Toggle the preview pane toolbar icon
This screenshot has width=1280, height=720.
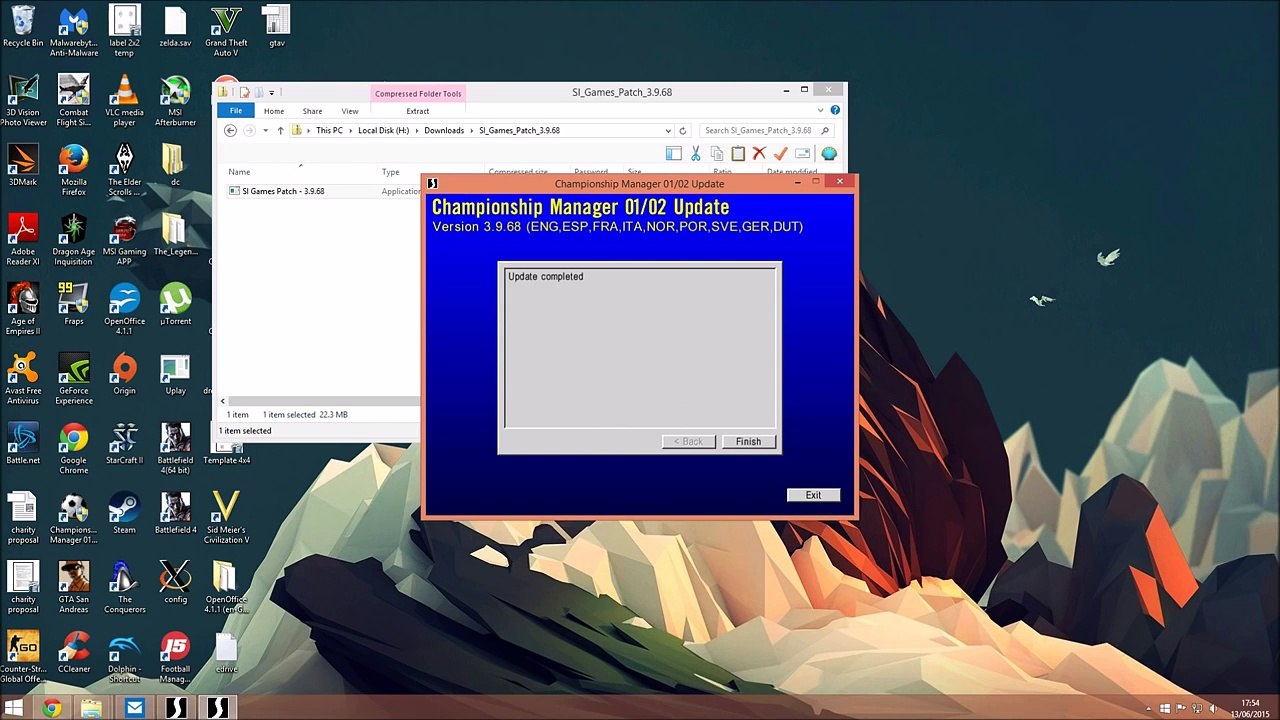point(674,153)
